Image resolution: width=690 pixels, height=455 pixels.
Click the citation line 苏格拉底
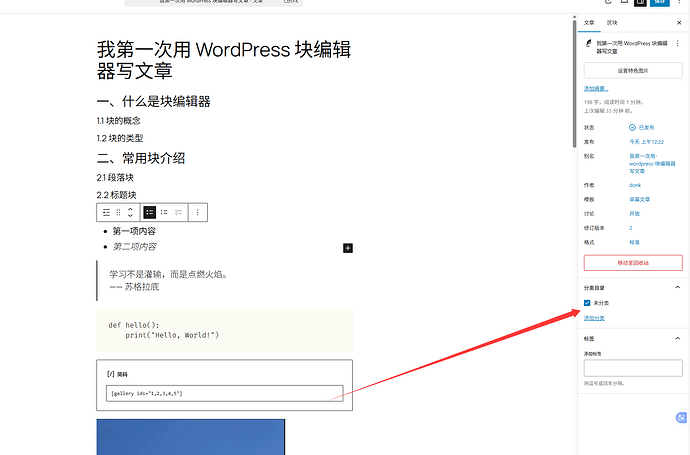134,287
